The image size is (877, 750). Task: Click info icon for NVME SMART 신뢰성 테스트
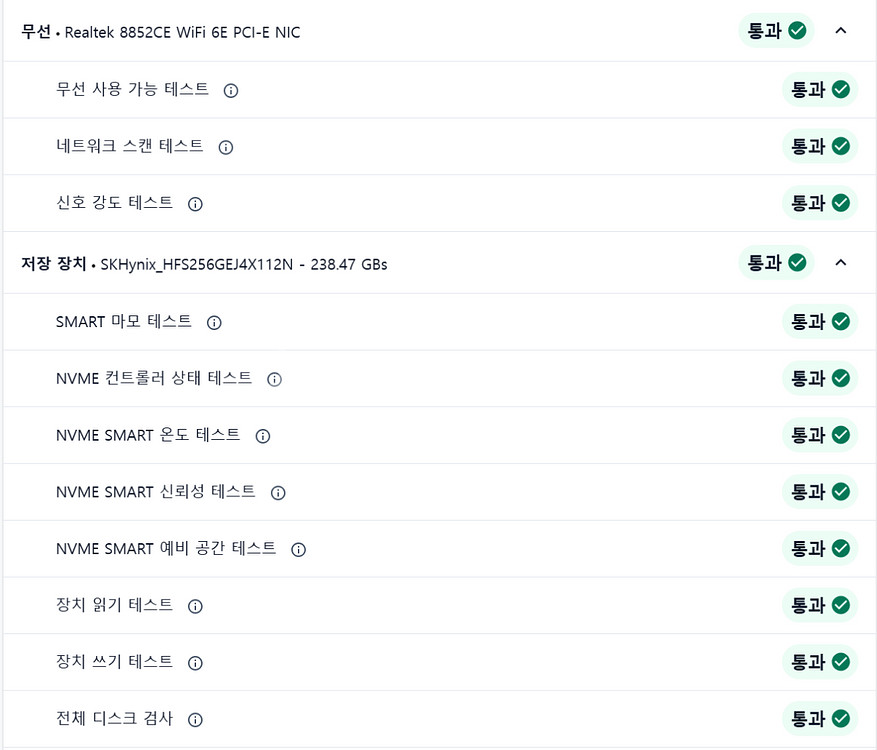click(278, 493)
